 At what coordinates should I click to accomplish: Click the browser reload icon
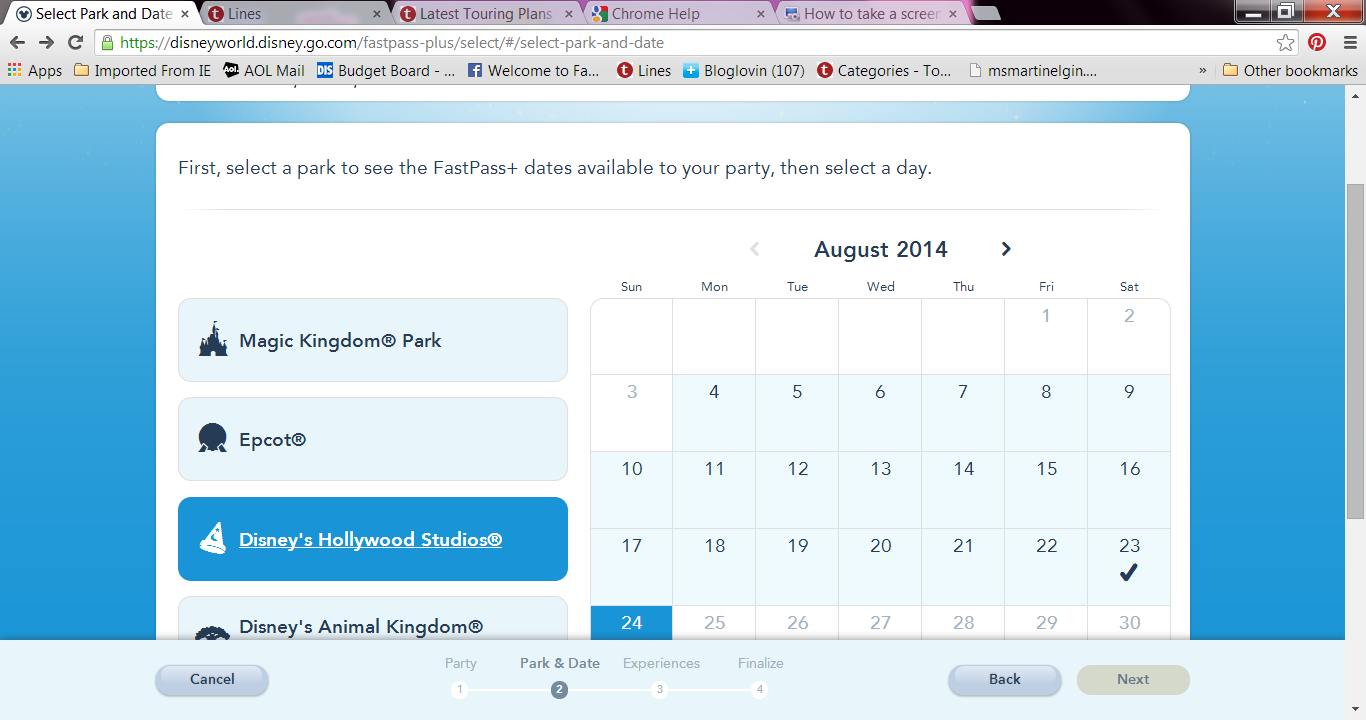(x=75, y=43)
